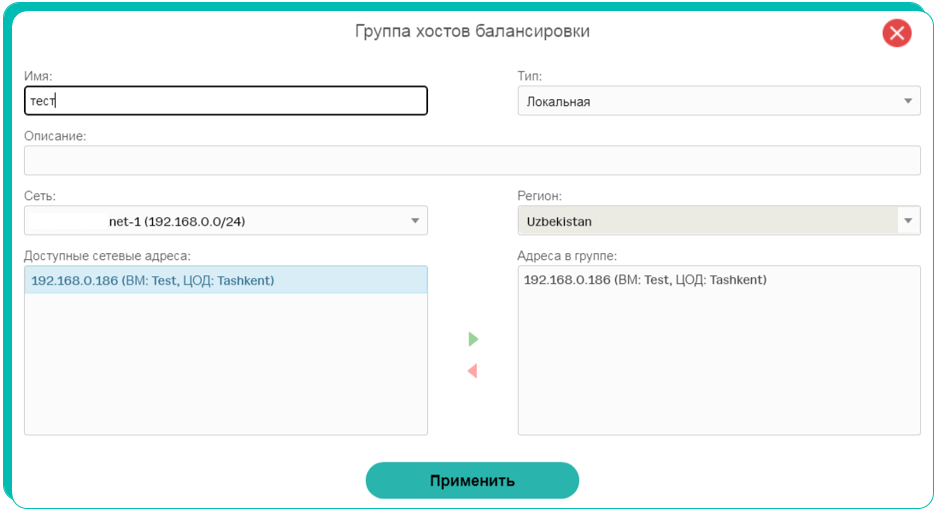Screen dimensions: 939x514
Task: Click the Тип dropdown arrow
Action: click(x=908, y=101)
